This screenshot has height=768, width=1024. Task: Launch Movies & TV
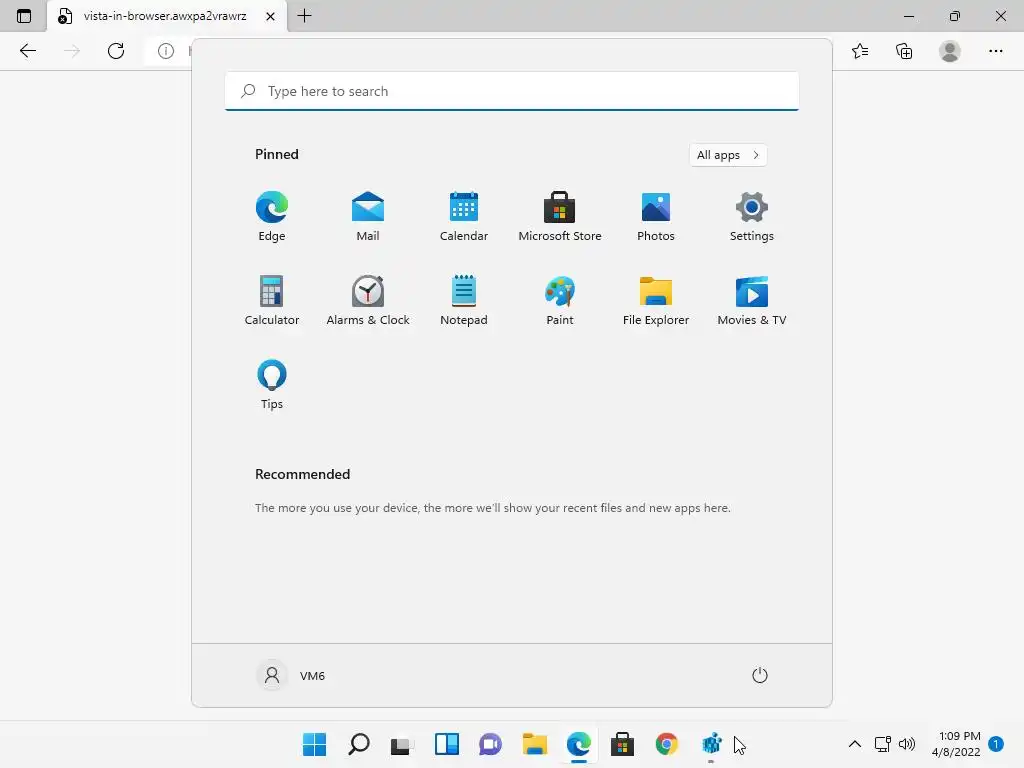(752, 300)
